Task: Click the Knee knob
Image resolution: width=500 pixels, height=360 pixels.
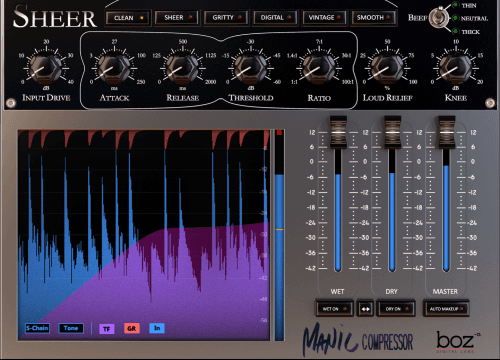Action: [x=456, y=68]
